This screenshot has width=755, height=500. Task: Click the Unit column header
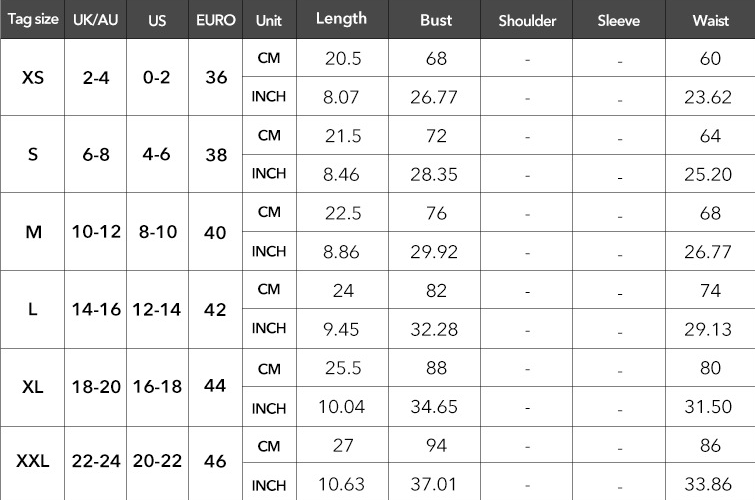(x=268, y=20)
